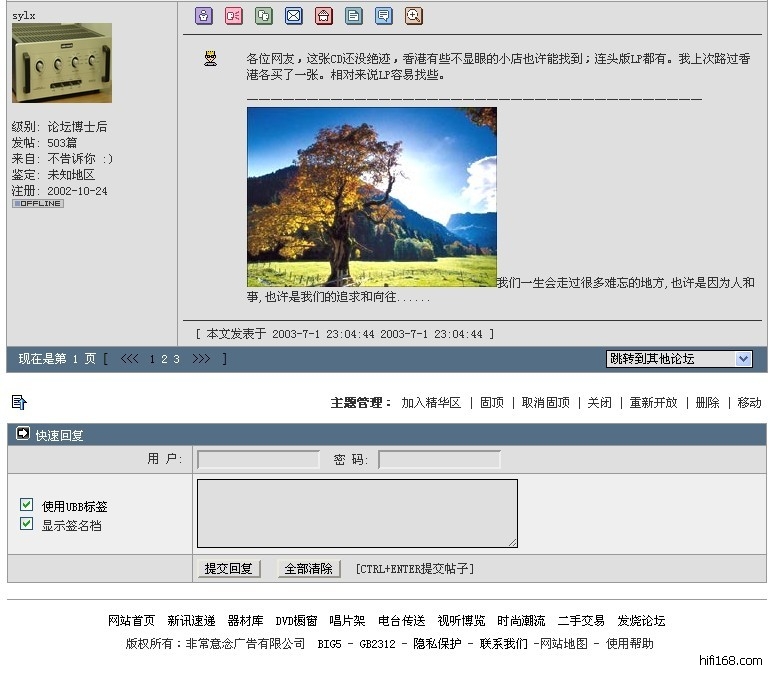The height and width of the screenshot is (676, 773).
Task: Click the magnifier search icon in post toolbar
Action: [413, 16]
